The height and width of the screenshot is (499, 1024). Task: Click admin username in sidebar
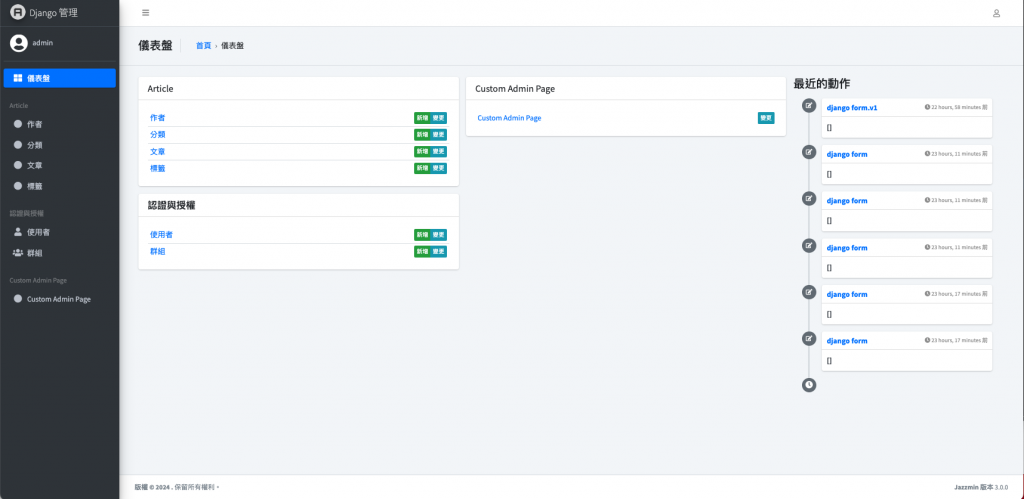tap(42, 43)
